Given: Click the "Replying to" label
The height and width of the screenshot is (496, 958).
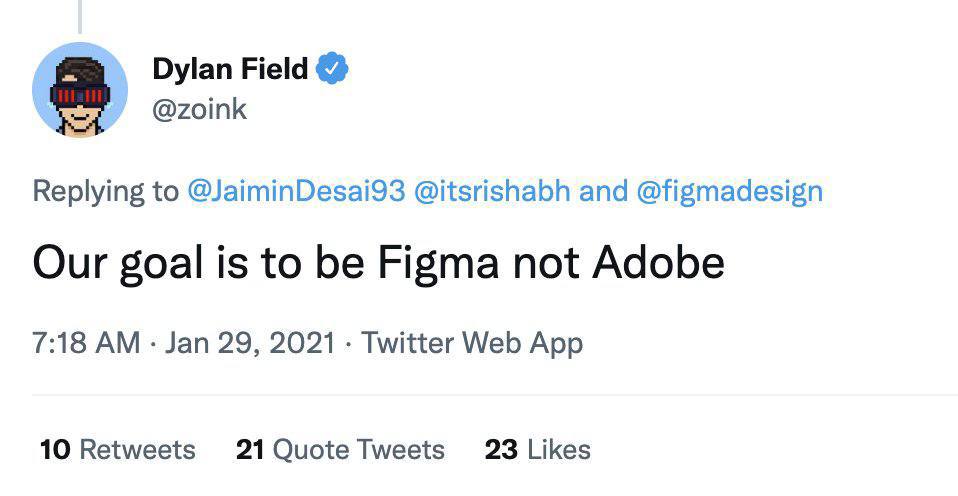Looking at the screenshot, I should click(106, 192).
